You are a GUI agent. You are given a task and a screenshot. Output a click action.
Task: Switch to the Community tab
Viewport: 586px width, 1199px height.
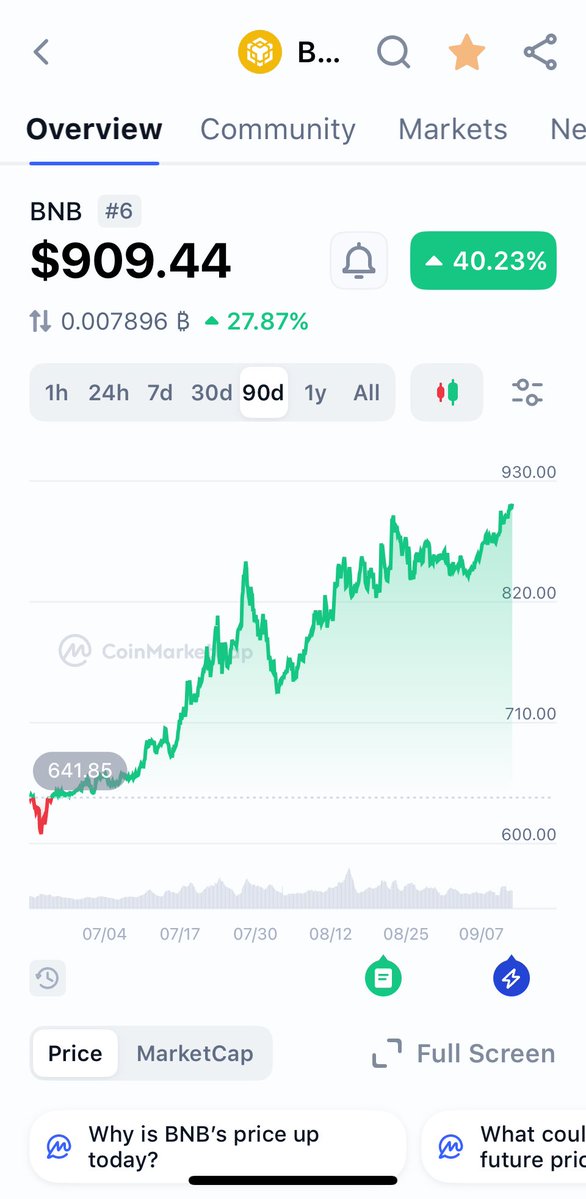click(278, 129)
